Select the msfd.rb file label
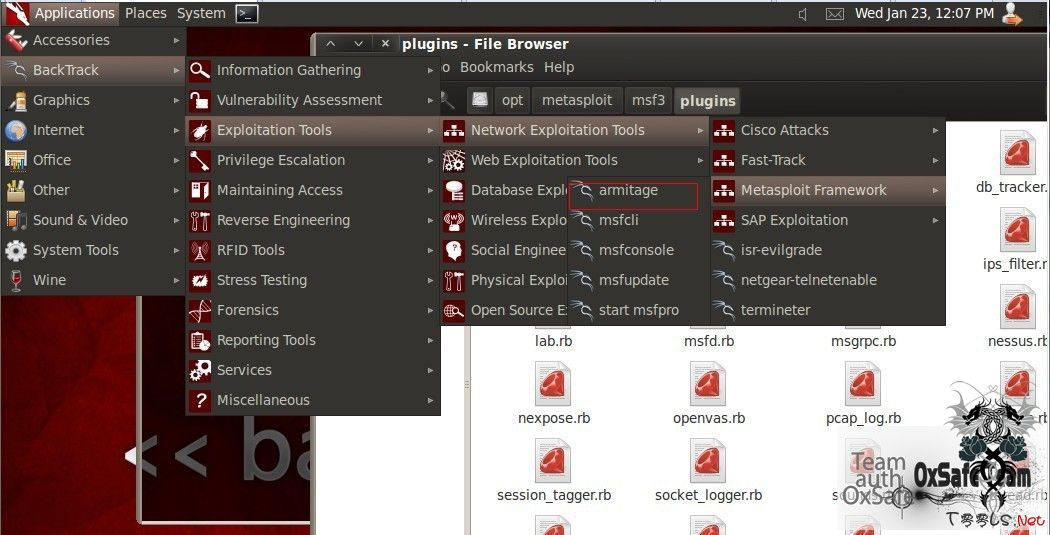The width and height of the screenshot is (1050, 535). point(708,341)
